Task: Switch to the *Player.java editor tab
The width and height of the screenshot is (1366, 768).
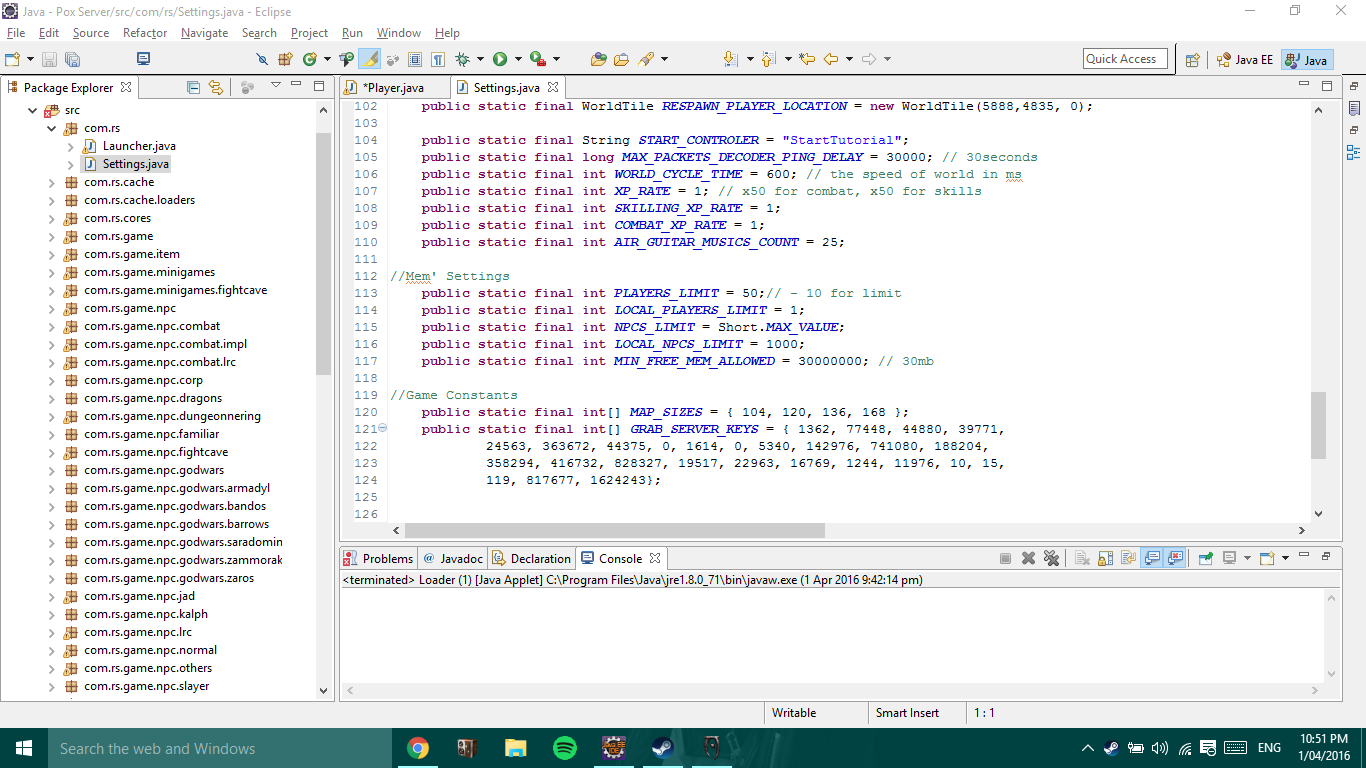Action: [392, 87]
